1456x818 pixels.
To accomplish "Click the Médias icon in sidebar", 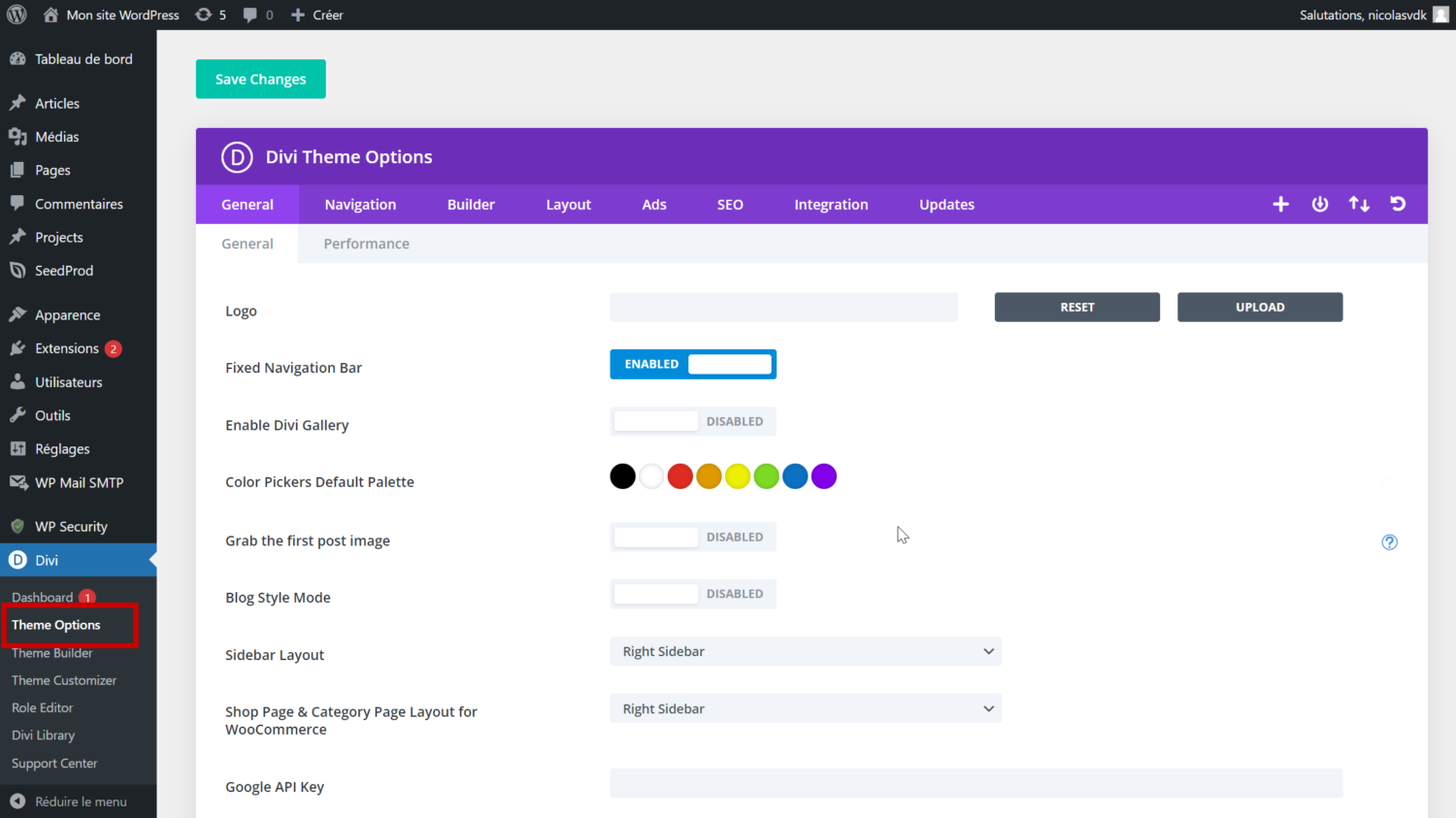I will [x=17, y=137].
